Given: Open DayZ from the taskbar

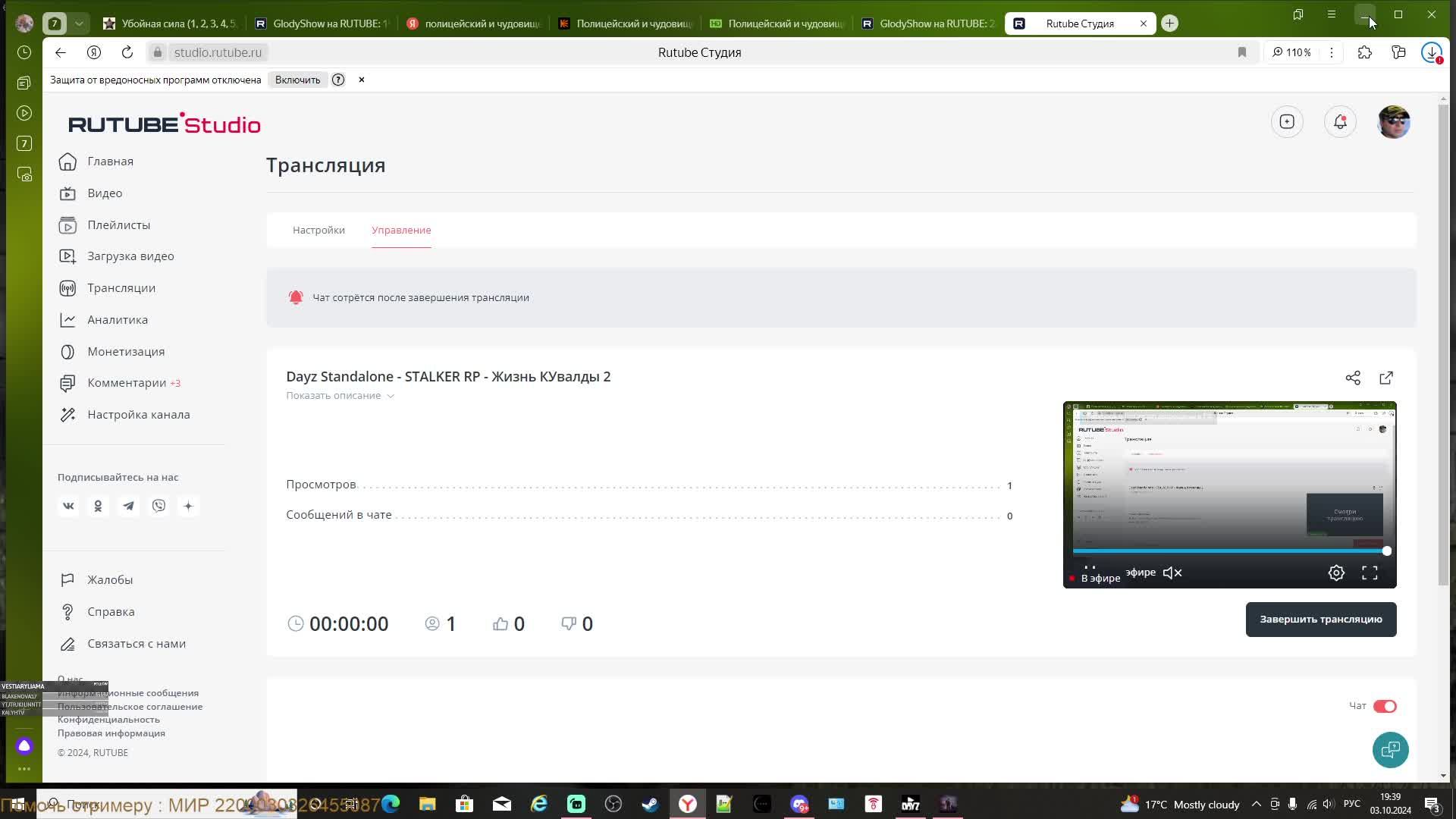Looking at the screenshot, I should (911, 805).
